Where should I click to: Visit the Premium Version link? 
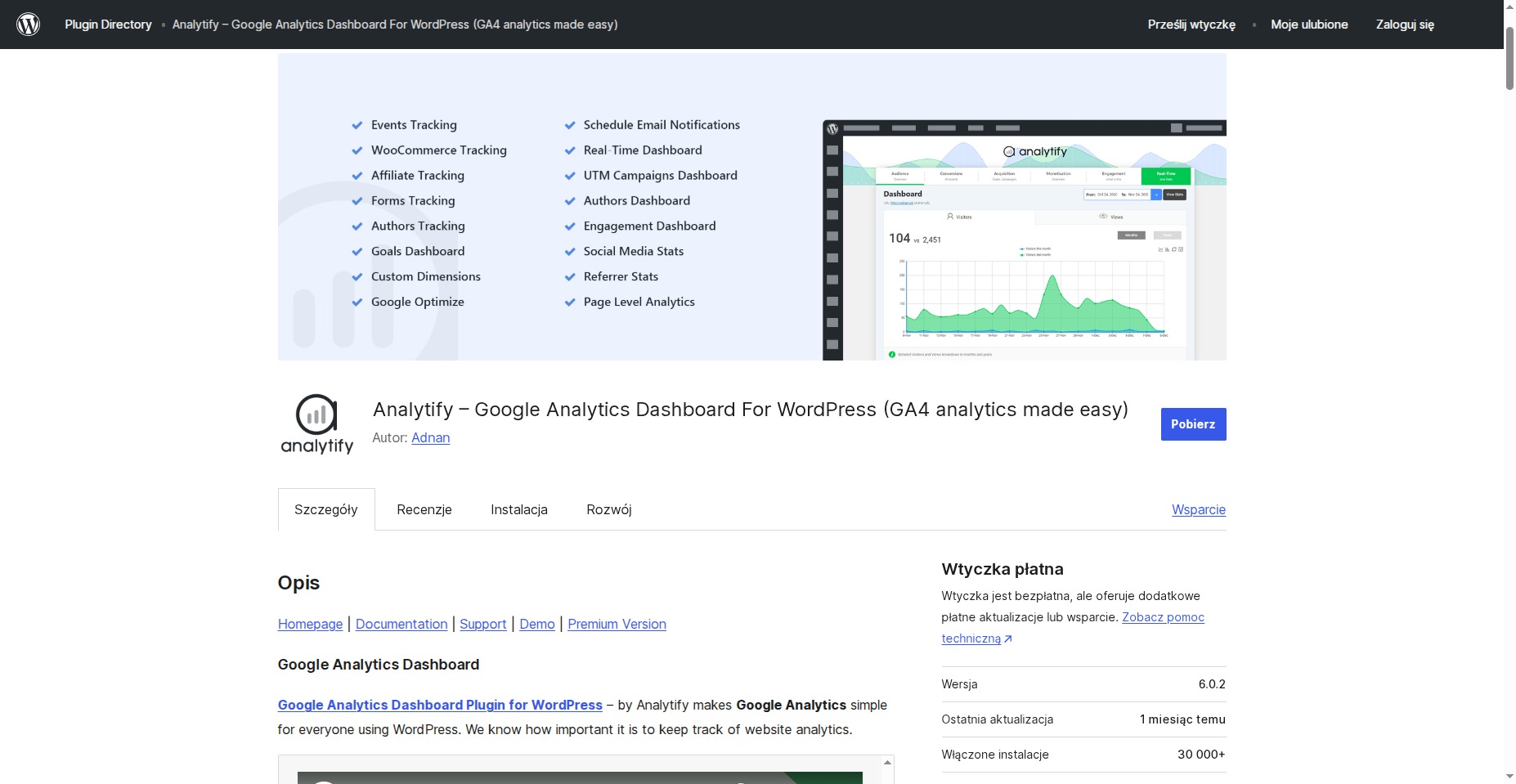(x=617, y=624)
